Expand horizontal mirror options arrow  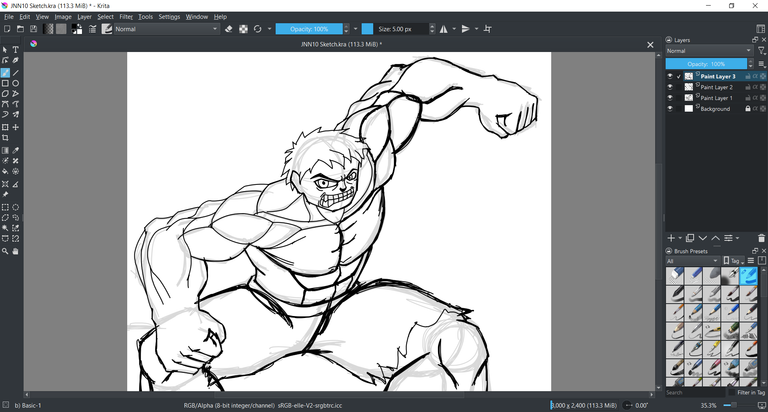coord(454,29)
